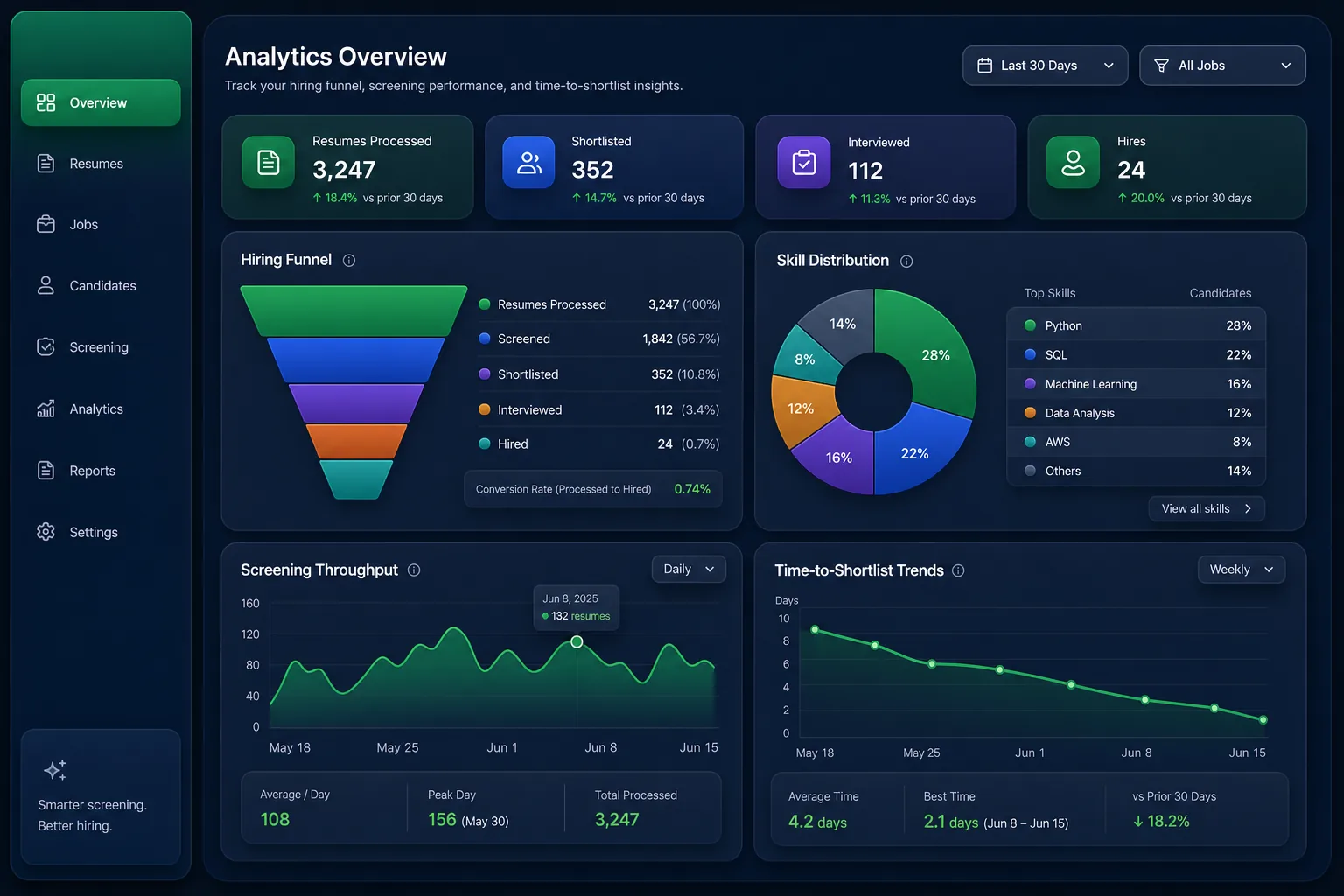Click the Shortlisted people icon
Image resolution: width=1344 pixels, height=896 pixels.
tap(528, 162)
